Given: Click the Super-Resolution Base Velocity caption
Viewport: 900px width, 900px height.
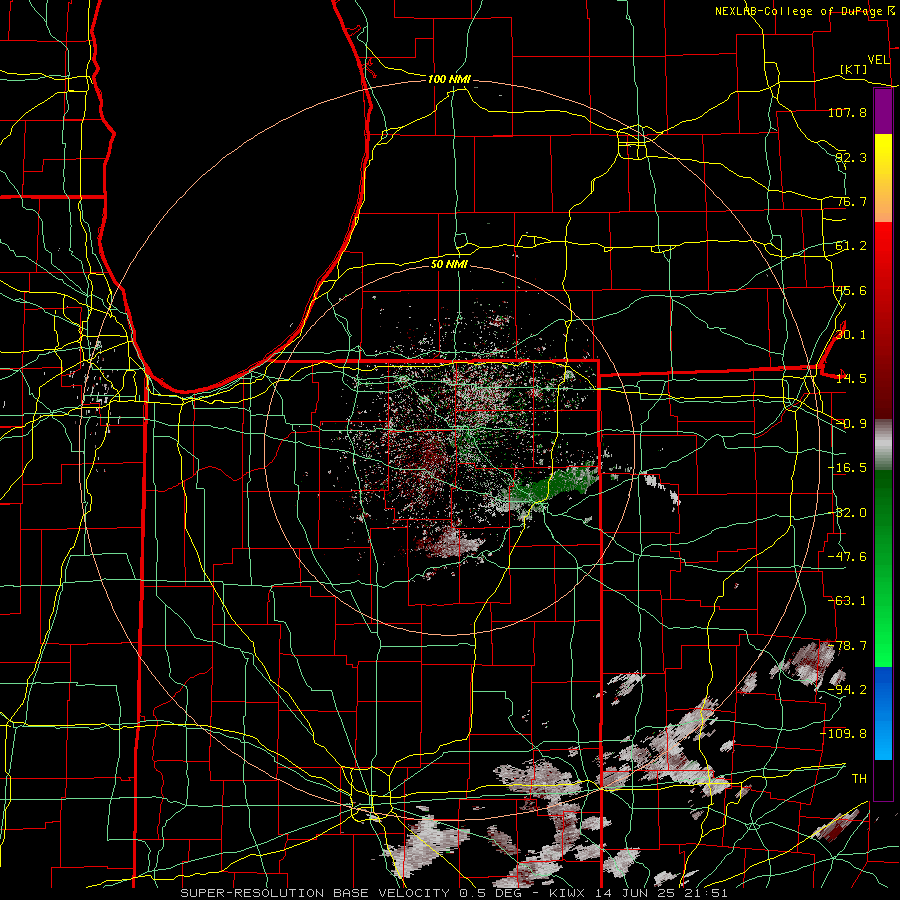Looking at the screenshot, I should tap(454, 893).
